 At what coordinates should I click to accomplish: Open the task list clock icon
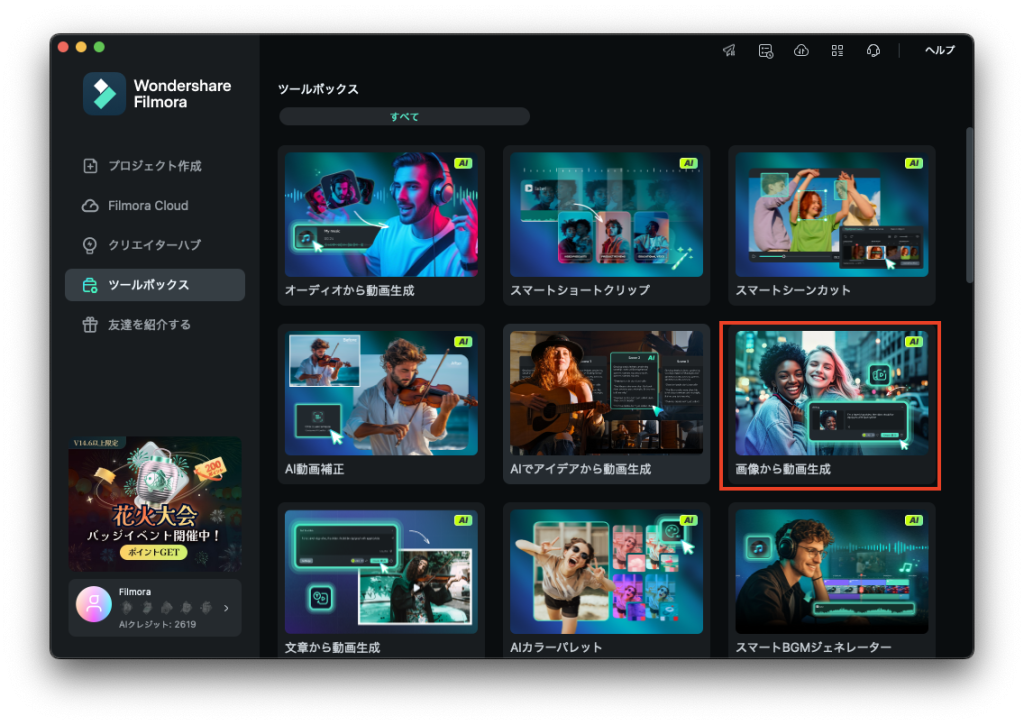tap(765, 50)
